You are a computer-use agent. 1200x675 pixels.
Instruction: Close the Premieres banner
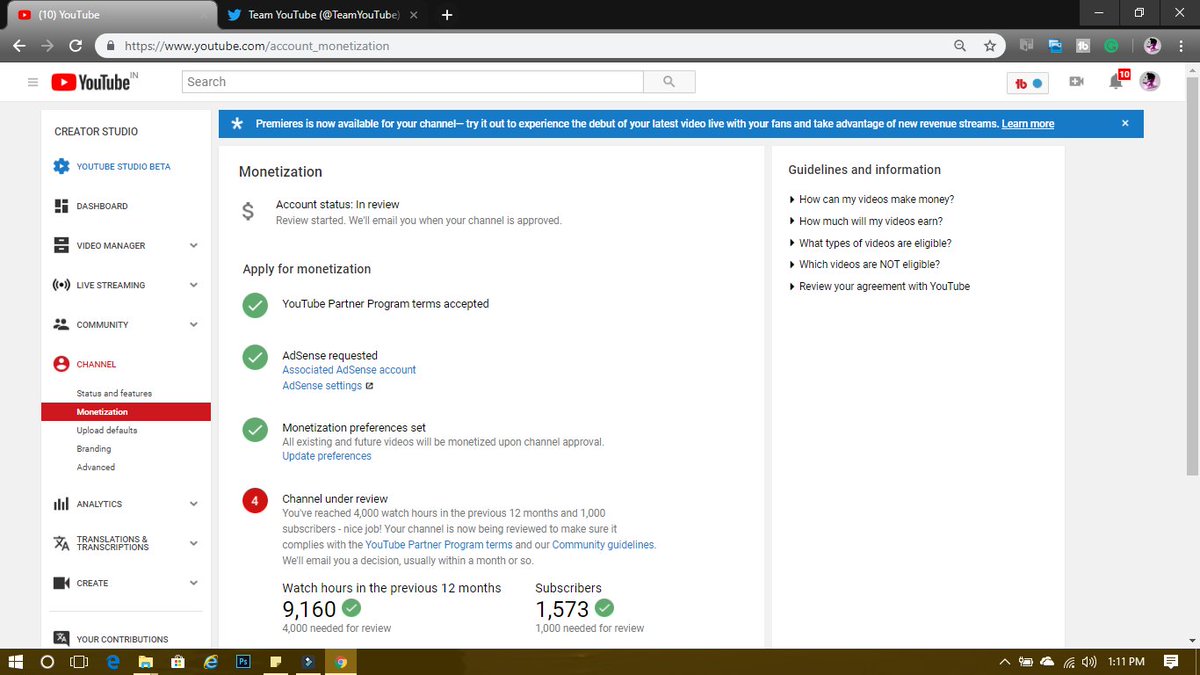tap(1125, 123)
